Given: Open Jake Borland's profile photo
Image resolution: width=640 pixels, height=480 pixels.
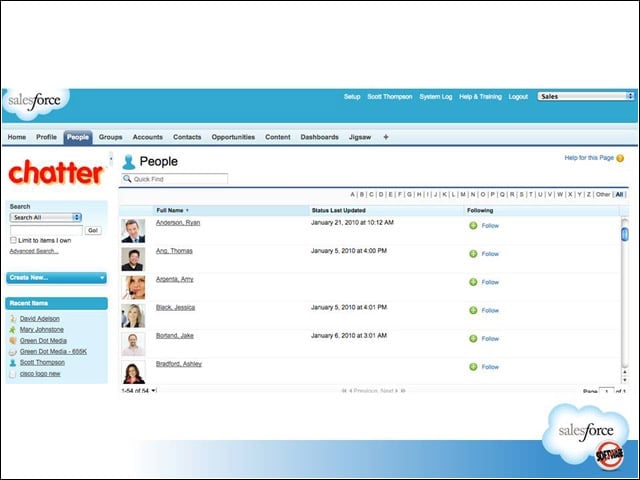Looking at the screenshot, I should tap(133, 344).
